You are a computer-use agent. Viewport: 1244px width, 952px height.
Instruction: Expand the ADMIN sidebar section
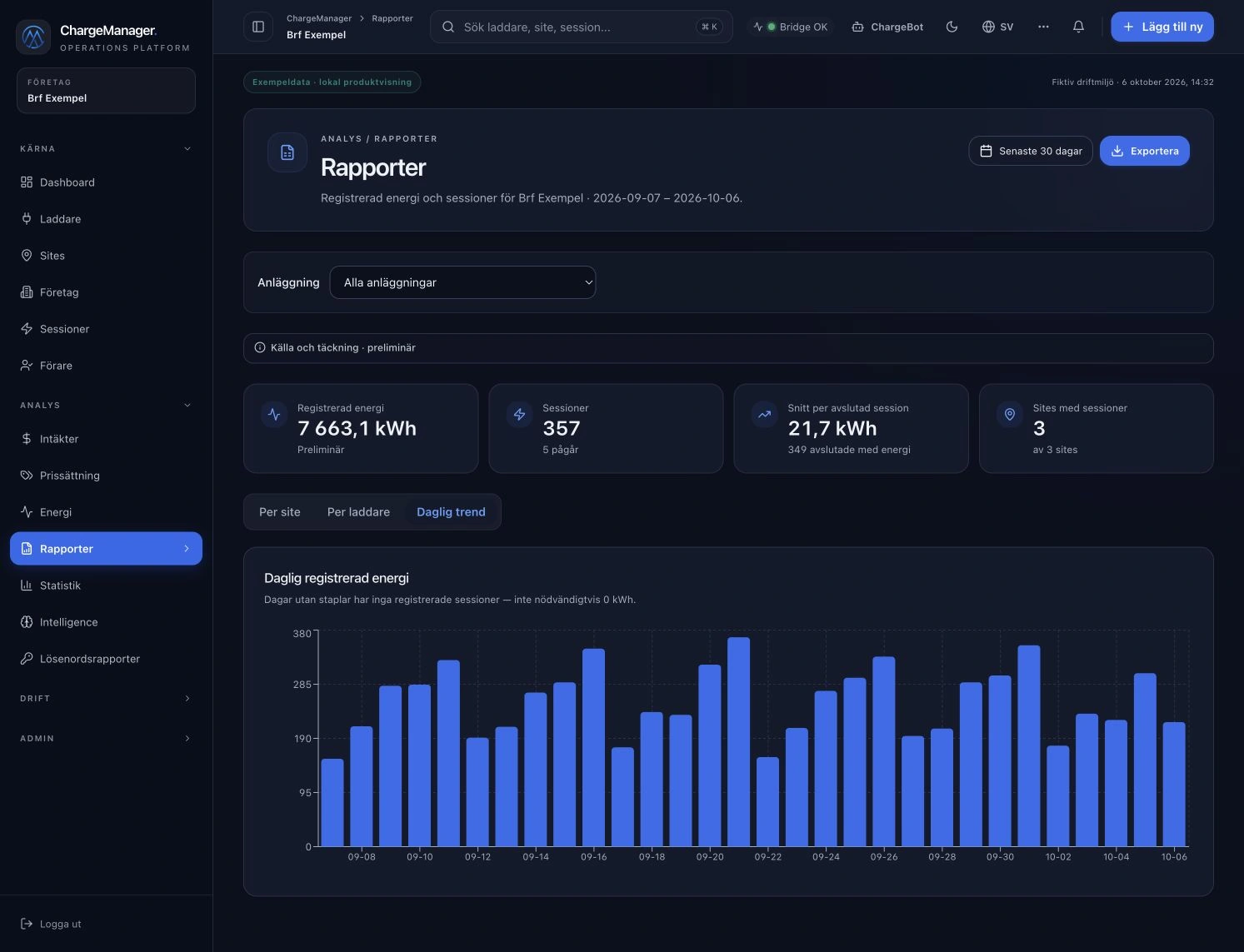click(x=106, y=739)
